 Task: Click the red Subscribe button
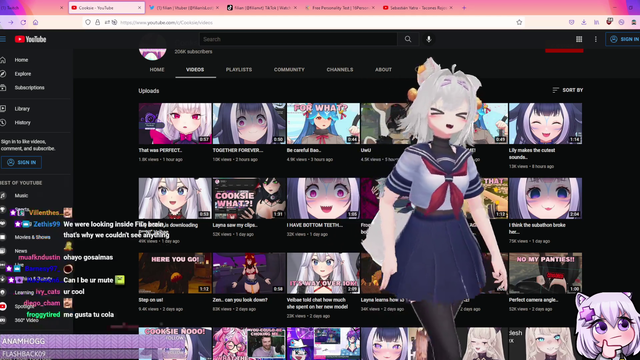click(564, 51)
